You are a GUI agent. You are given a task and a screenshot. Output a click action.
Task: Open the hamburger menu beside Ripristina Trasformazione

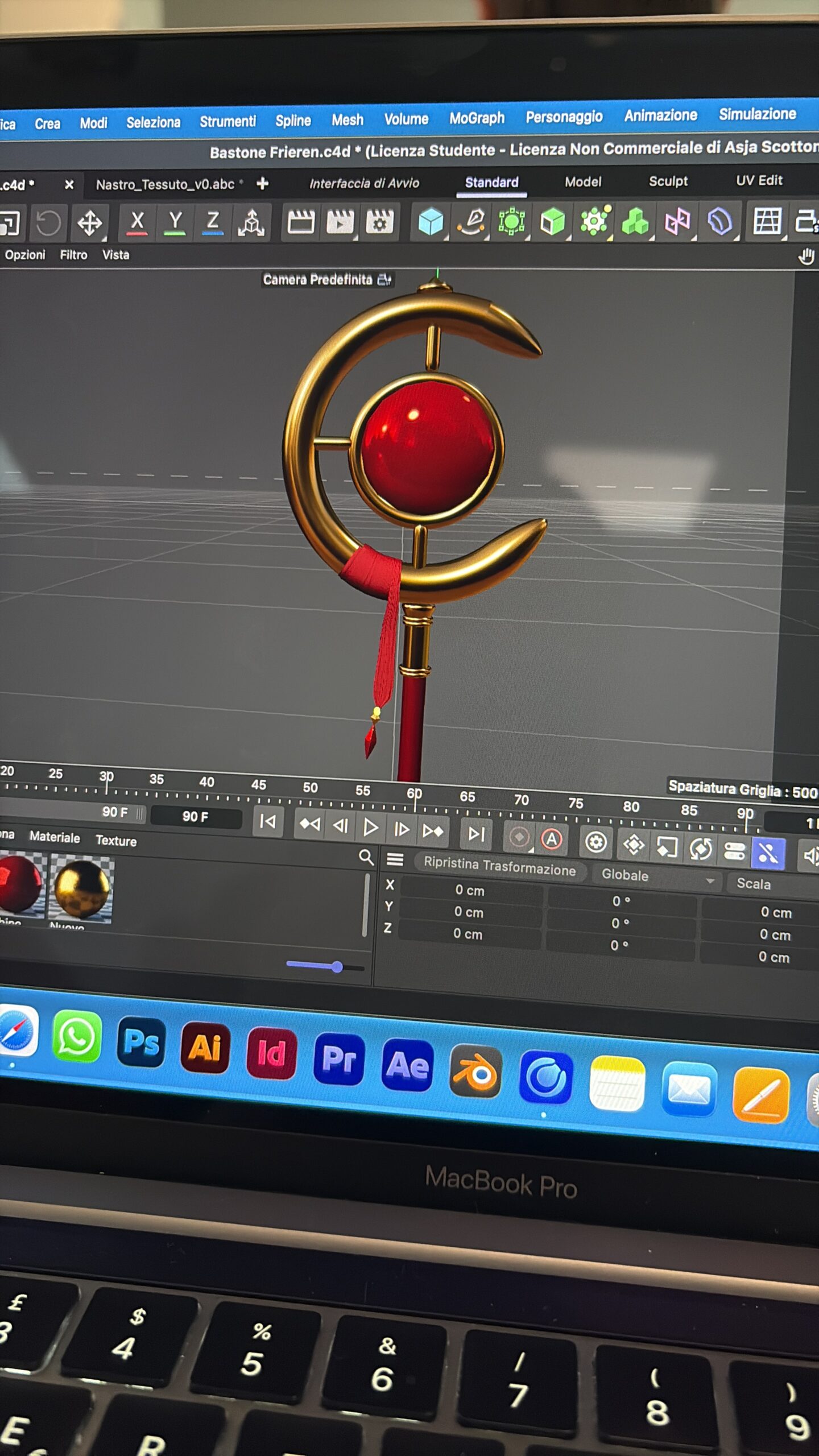click(x=395, y=859)
